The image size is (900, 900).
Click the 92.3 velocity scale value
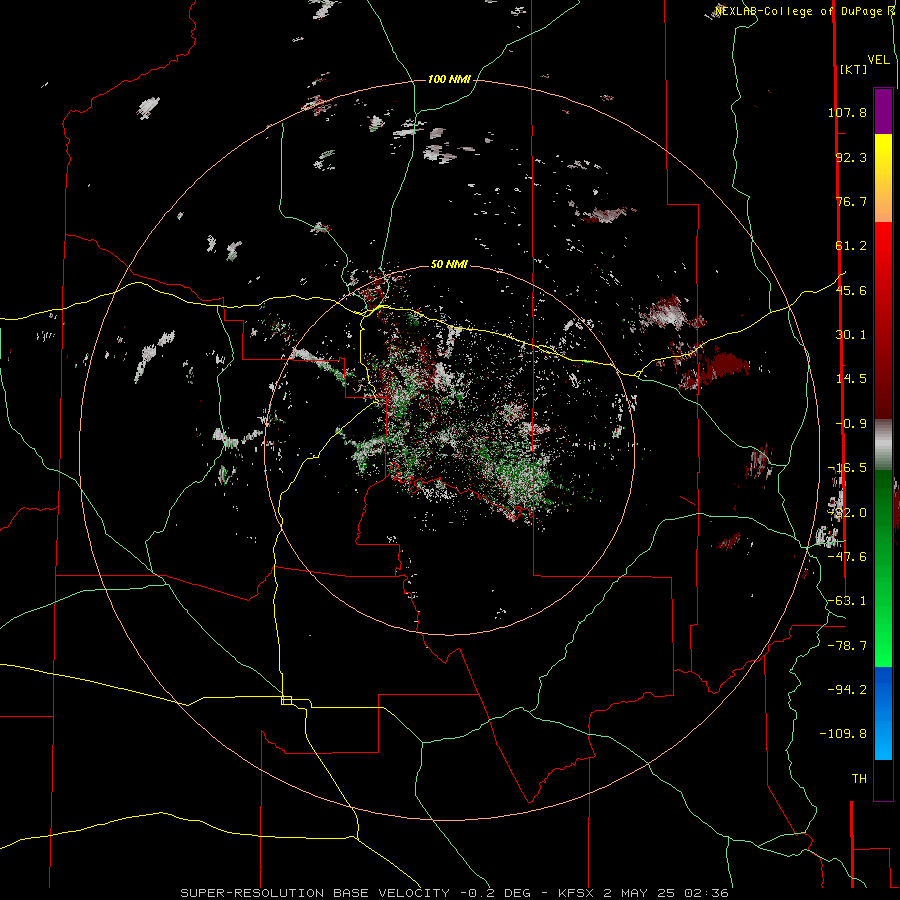851,157
